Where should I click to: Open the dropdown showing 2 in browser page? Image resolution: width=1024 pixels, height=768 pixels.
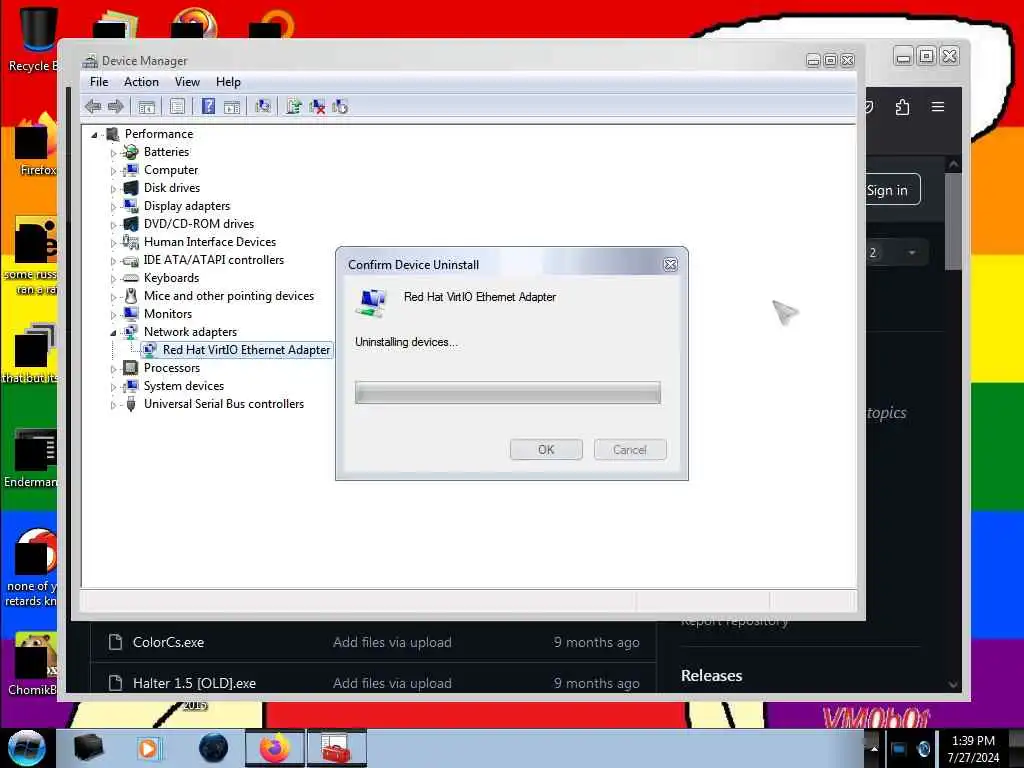point(896,253)
